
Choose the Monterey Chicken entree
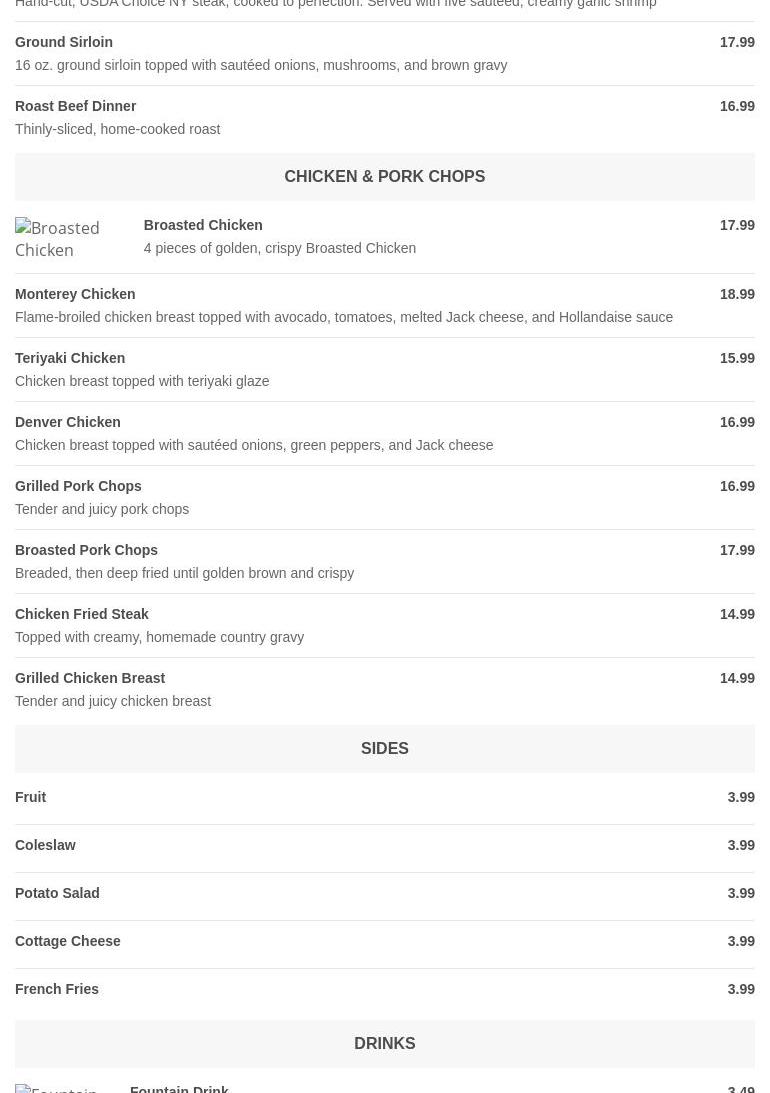75,295
